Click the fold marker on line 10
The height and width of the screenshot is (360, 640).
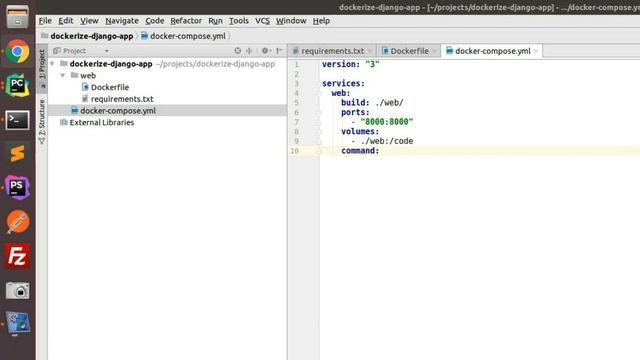click(x=319, y=151)
